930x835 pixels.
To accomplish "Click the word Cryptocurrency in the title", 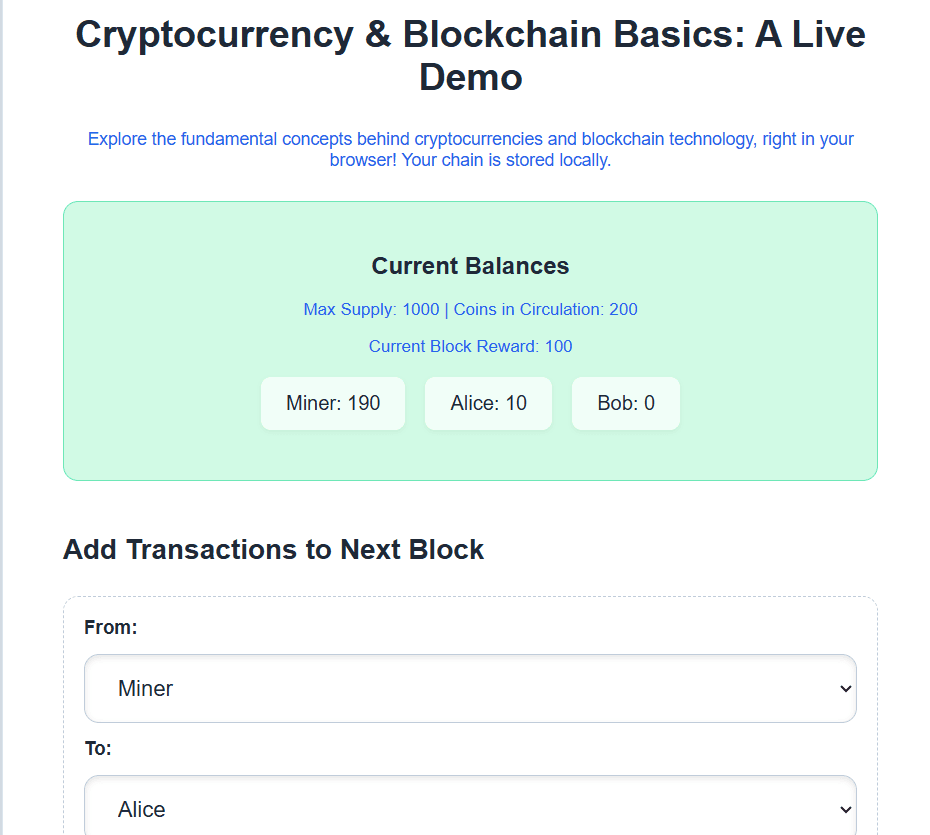I will (x=214, y=35).
